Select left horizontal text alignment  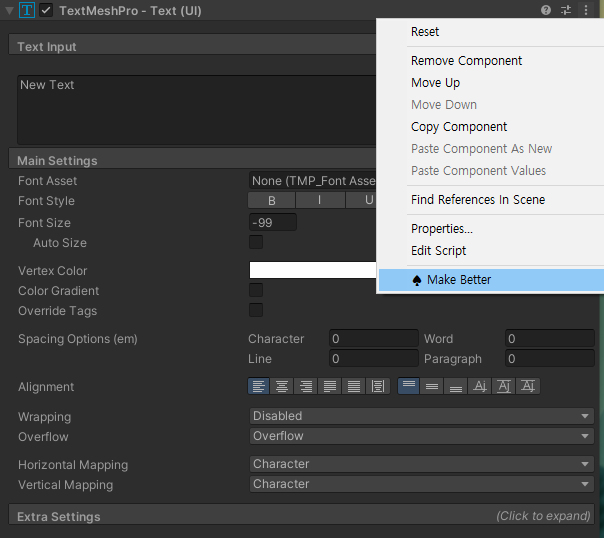258,386
